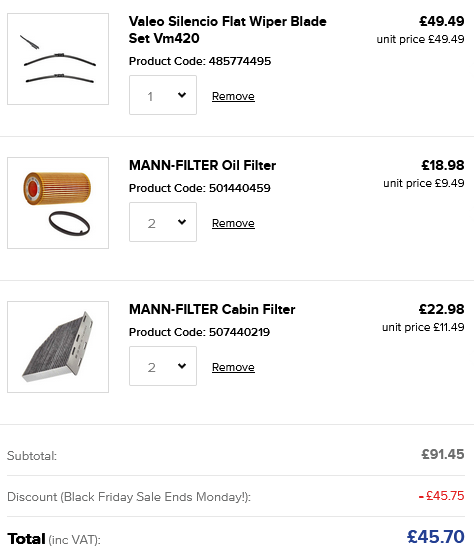Click the wiper blade product thumbnail
474x556 pixels.
click(x=58, y=59)
